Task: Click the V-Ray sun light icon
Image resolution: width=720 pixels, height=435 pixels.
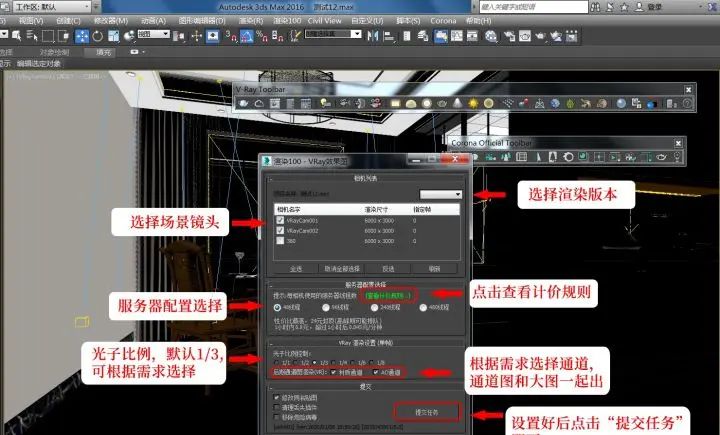Action: click(x=473, y=103)
